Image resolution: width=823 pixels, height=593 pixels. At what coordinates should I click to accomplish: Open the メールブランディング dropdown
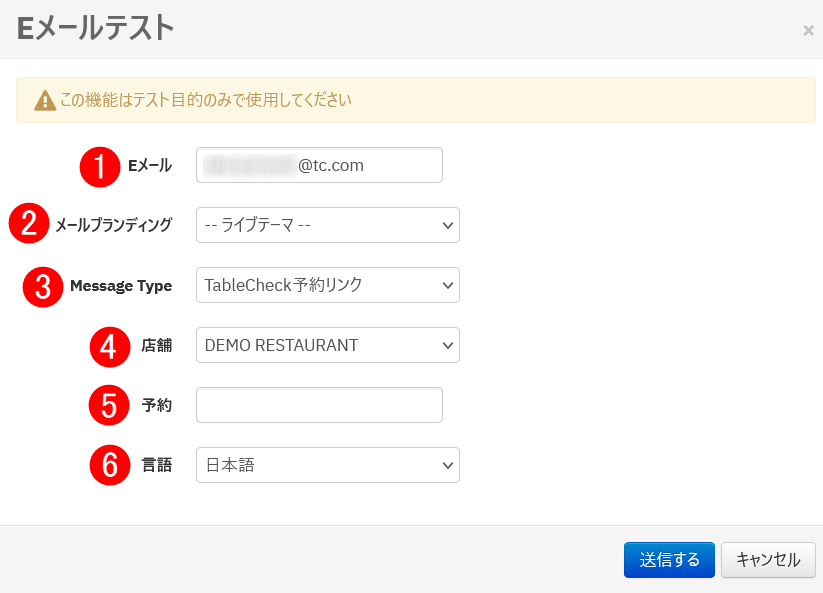327,225
